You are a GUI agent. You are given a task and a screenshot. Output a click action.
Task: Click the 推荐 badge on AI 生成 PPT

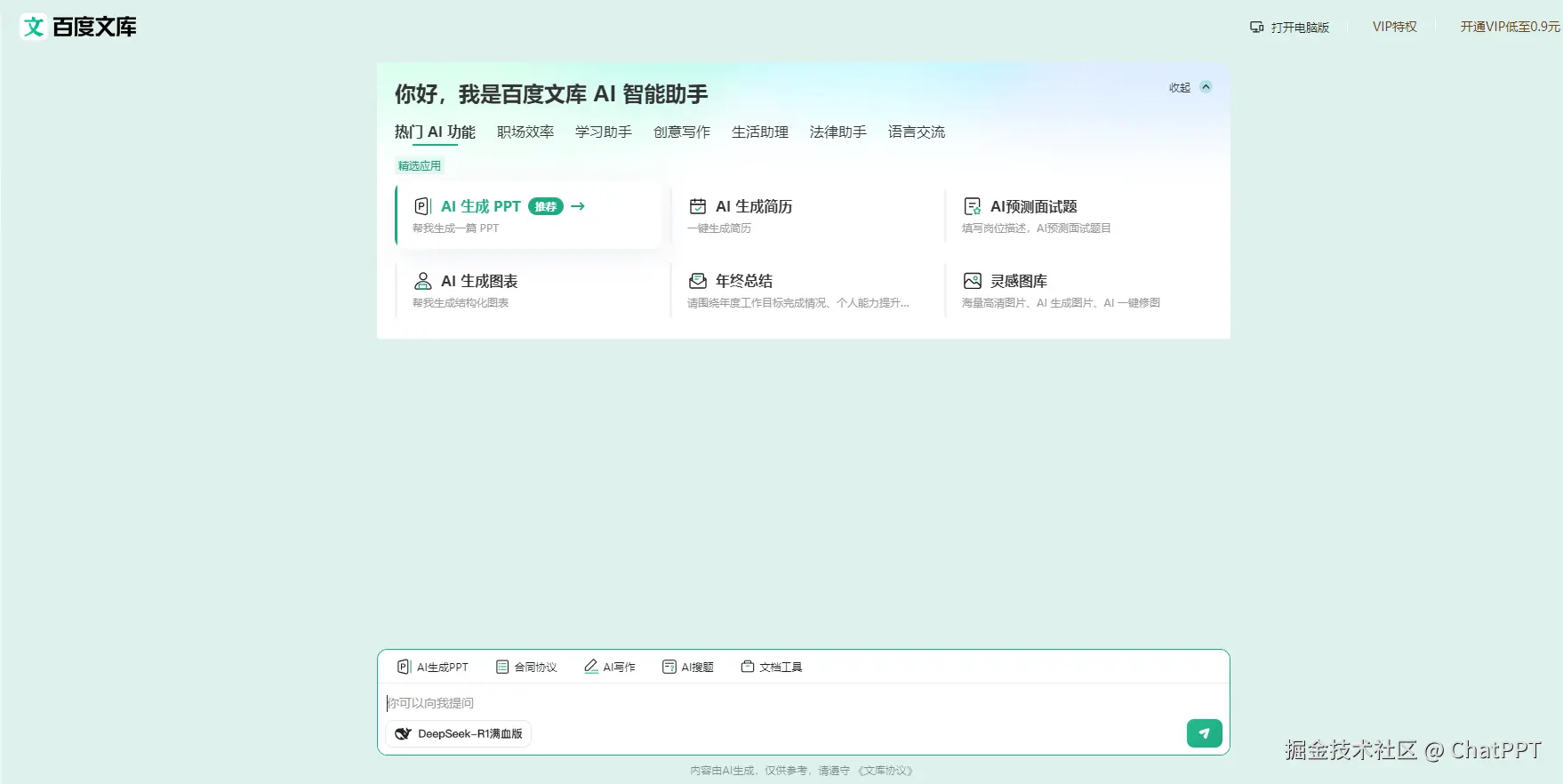coord(546,206)
